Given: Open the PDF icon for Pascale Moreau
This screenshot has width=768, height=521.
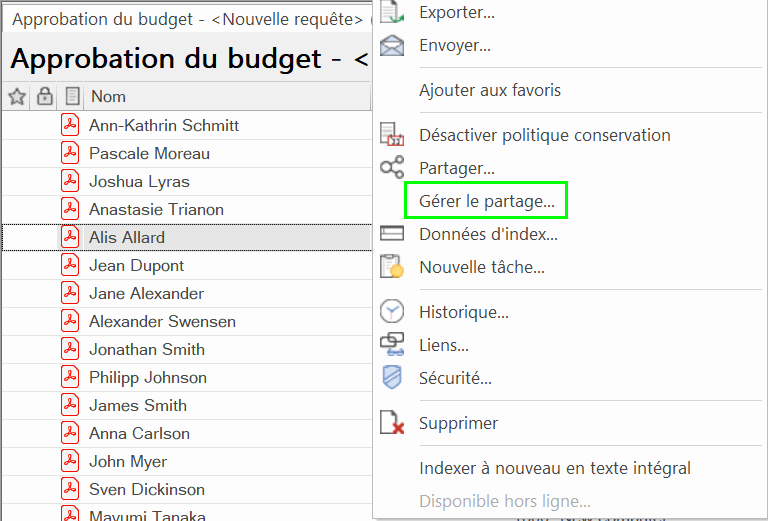Looking at the screenshot, I should pyautogui.click(x=70, y=153).
